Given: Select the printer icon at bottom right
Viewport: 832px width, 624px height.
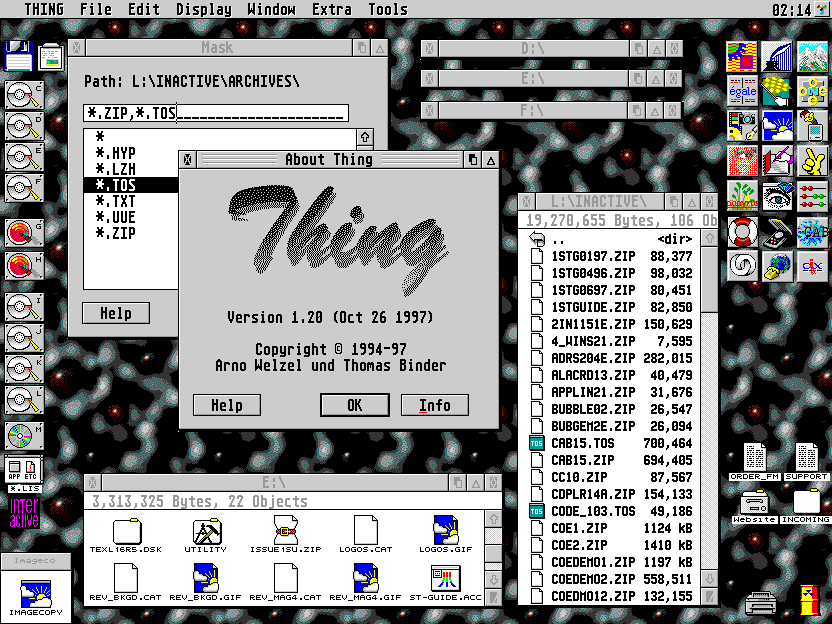Looking at the screenshot, I should [761, 602].
